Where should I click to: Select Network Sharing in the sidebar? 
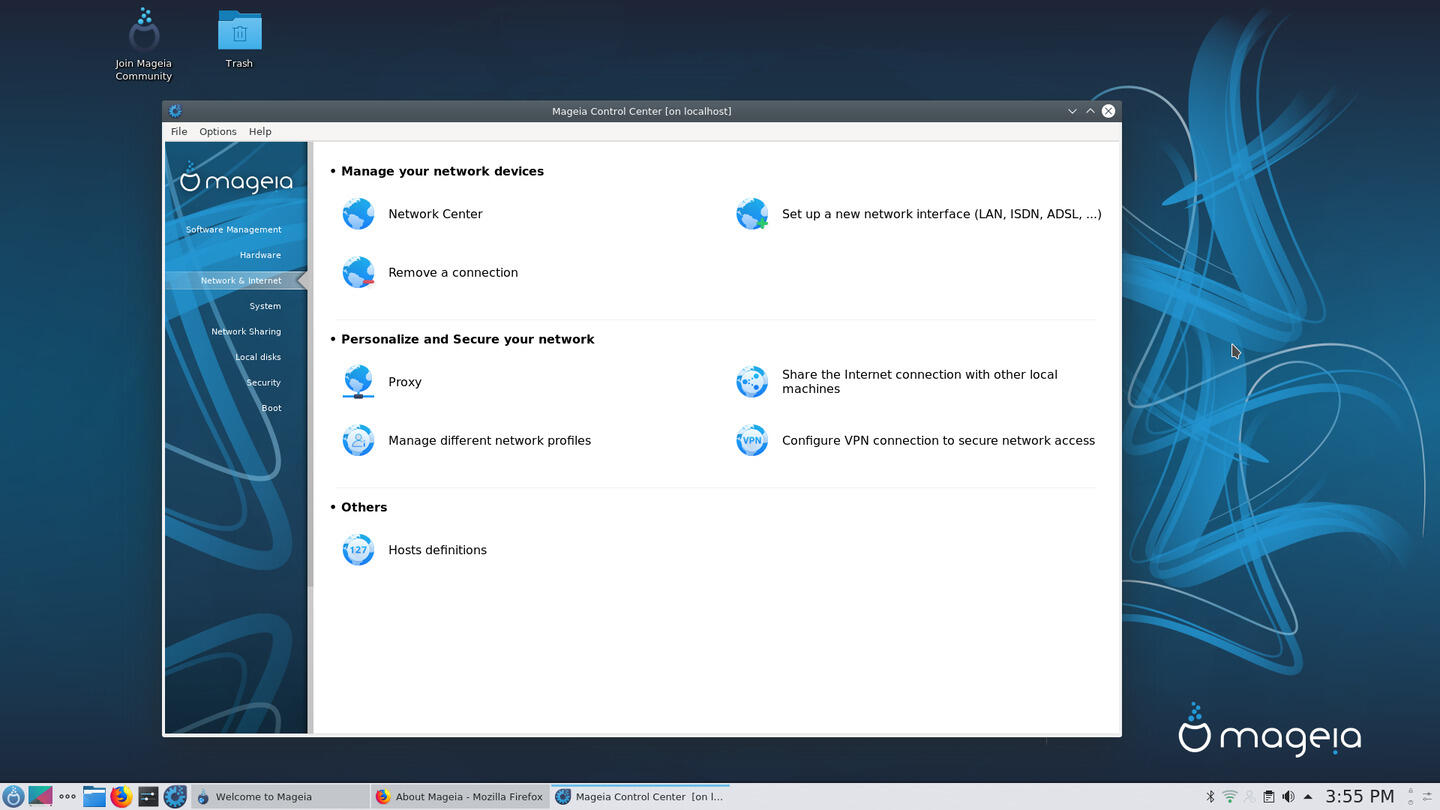click(246, 332)
